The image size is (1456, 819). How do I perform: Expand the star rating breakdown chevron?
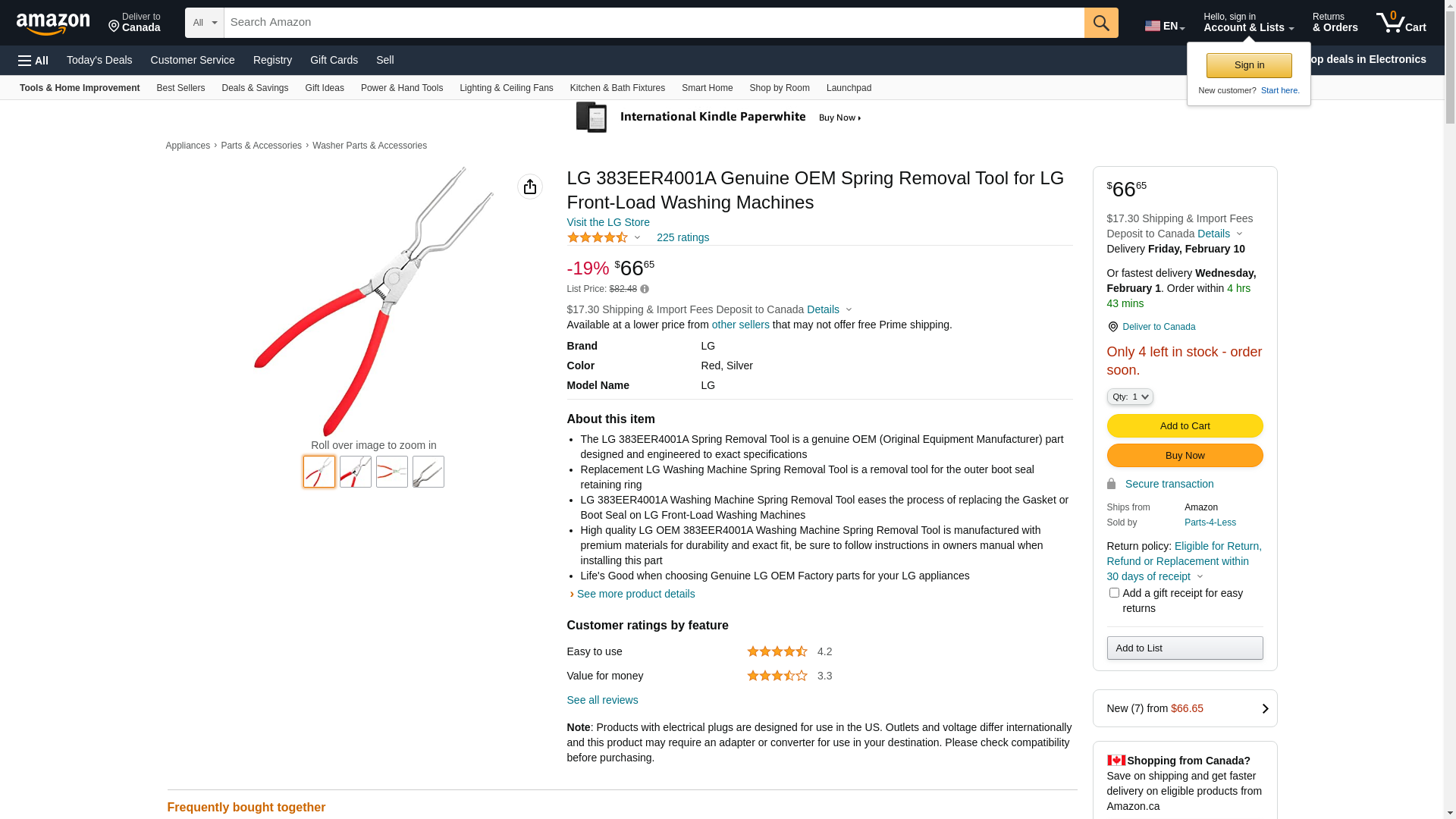click(x=637, y=238)
